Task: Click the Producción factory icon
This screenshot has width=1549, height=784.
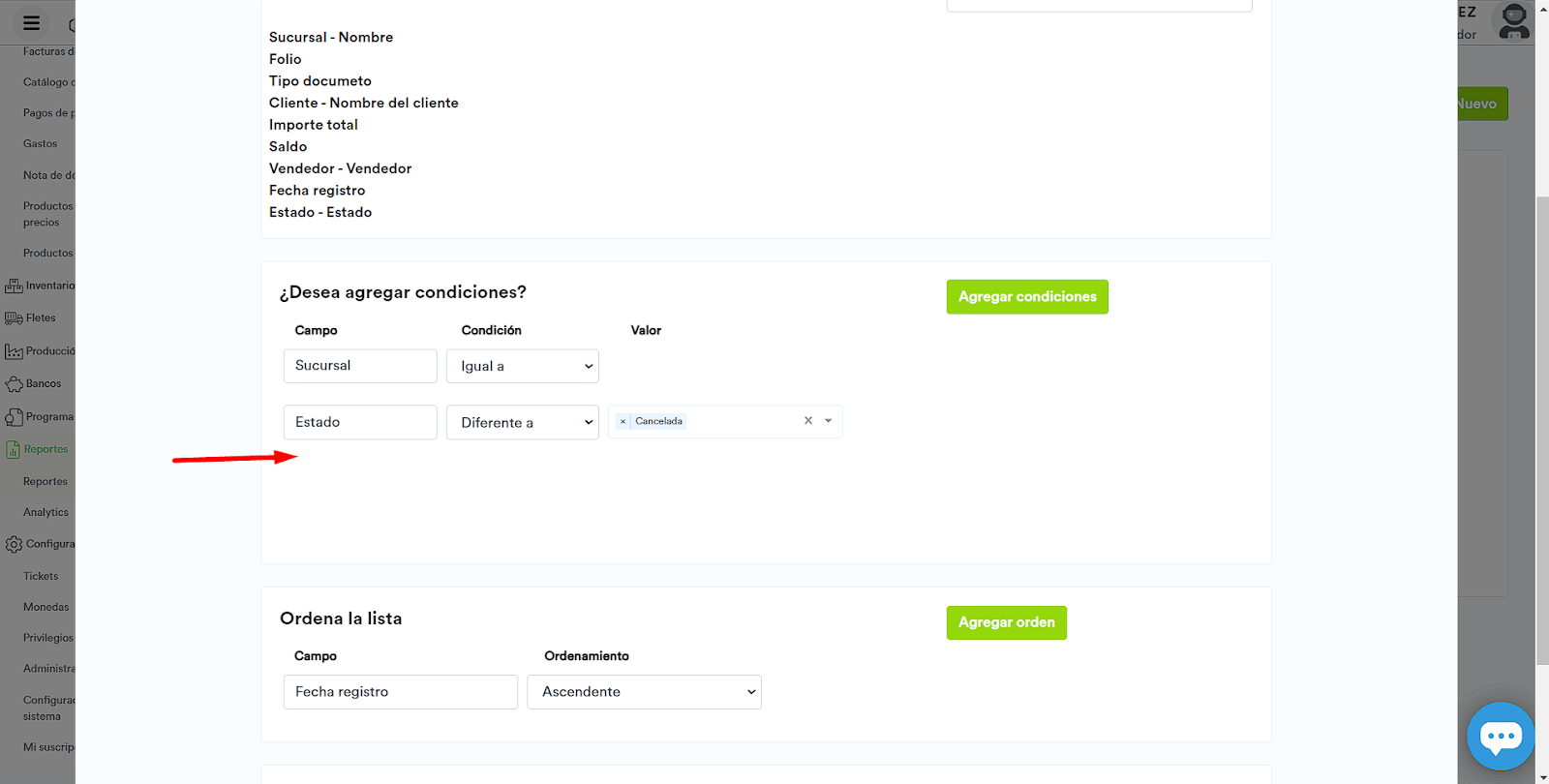Action: coord(14,351)
